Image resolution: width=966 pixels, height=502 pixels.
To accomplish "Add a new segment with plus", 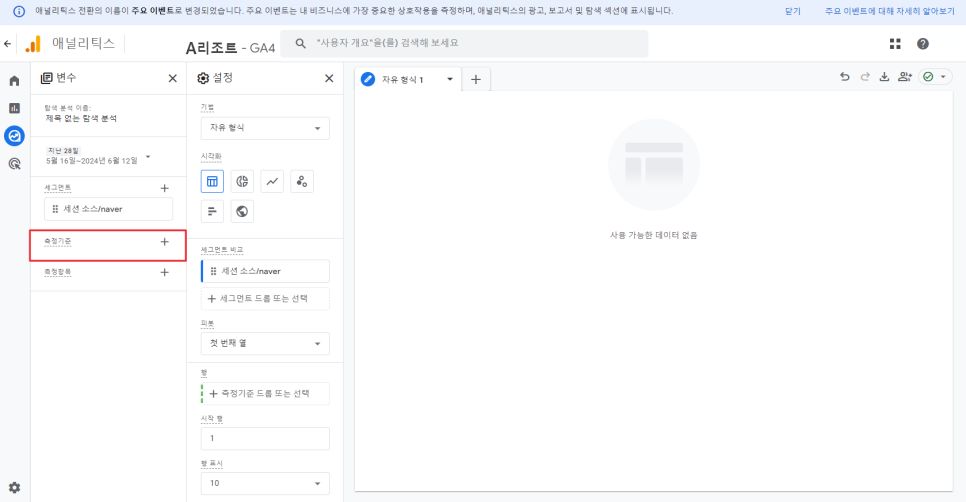I will (164, 188).
